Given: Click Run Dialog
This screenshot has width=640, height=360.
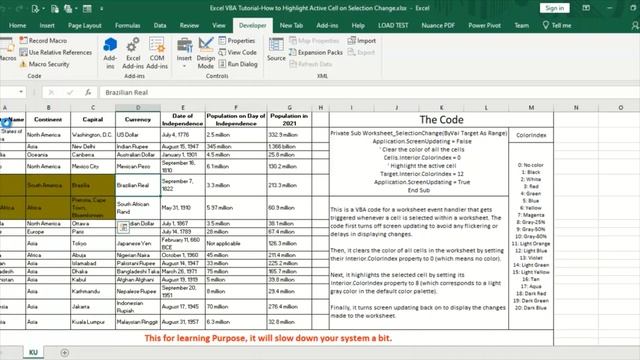Looking at the screenshot, I should [x=238, y=64].
